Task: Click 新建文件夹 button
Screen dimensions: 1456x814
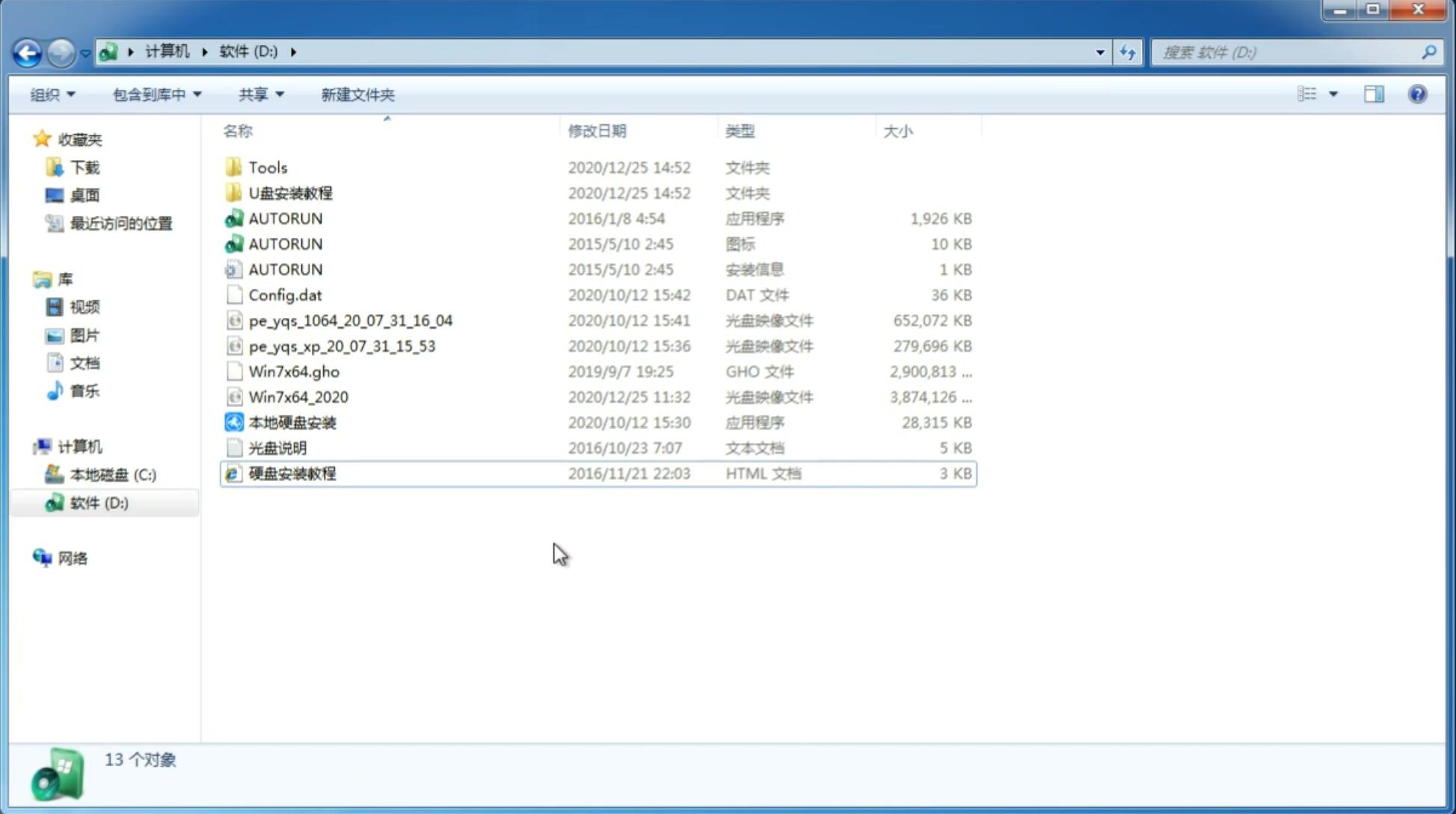Action: click(x=357, y=94)
